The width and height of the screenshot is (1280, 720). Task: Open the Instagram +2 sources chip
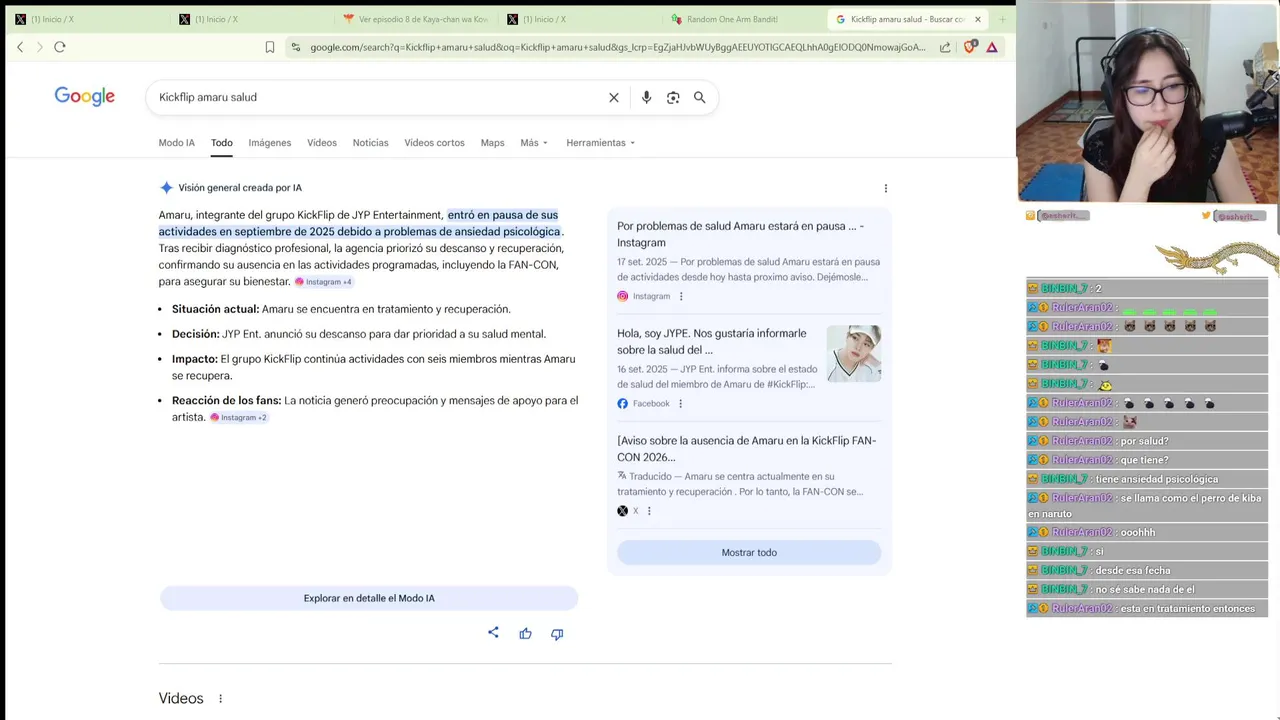pyautogui.click(x=238, y=417)
